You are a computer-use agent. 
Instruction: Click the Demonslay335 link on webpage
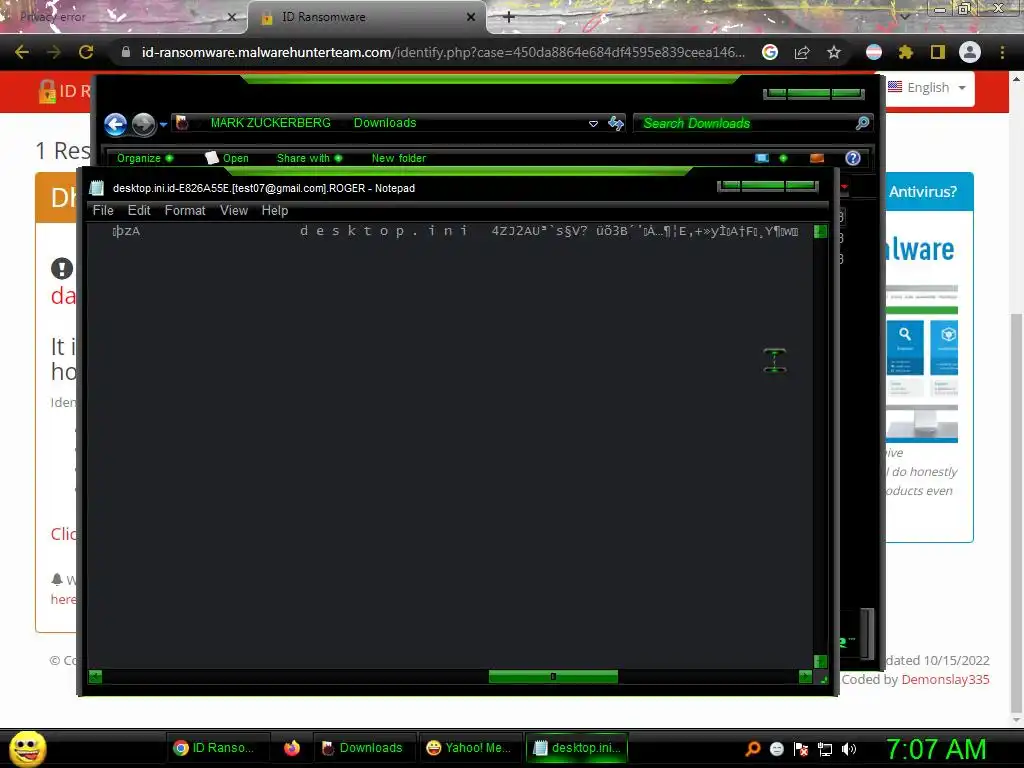click(945, 679)
